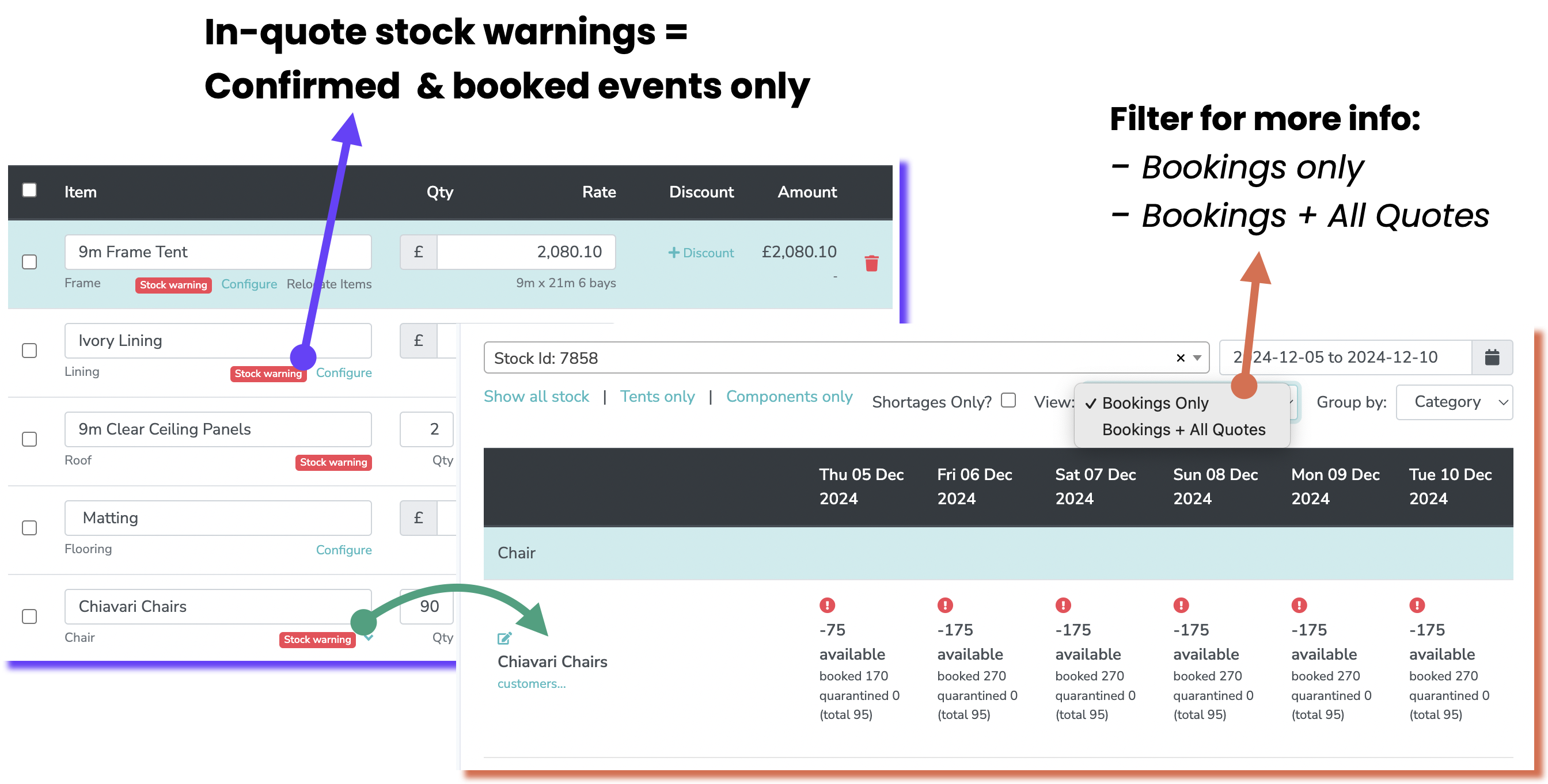Tick the 9m Frame Tent checkbox
Screen dimensions: 1548x784
point(29,262)
